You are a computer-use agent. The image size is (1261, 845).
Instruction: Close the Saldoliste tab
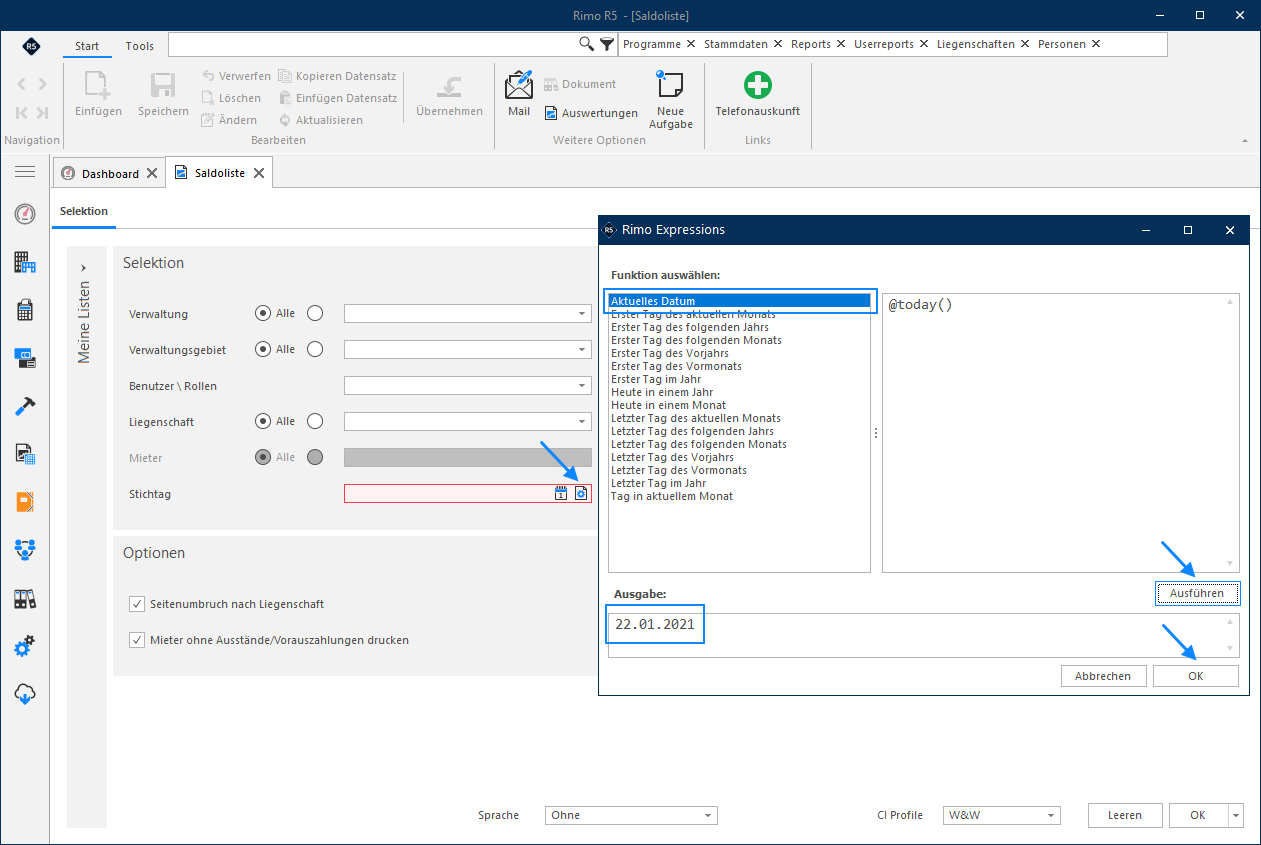(x=258, y=173)
